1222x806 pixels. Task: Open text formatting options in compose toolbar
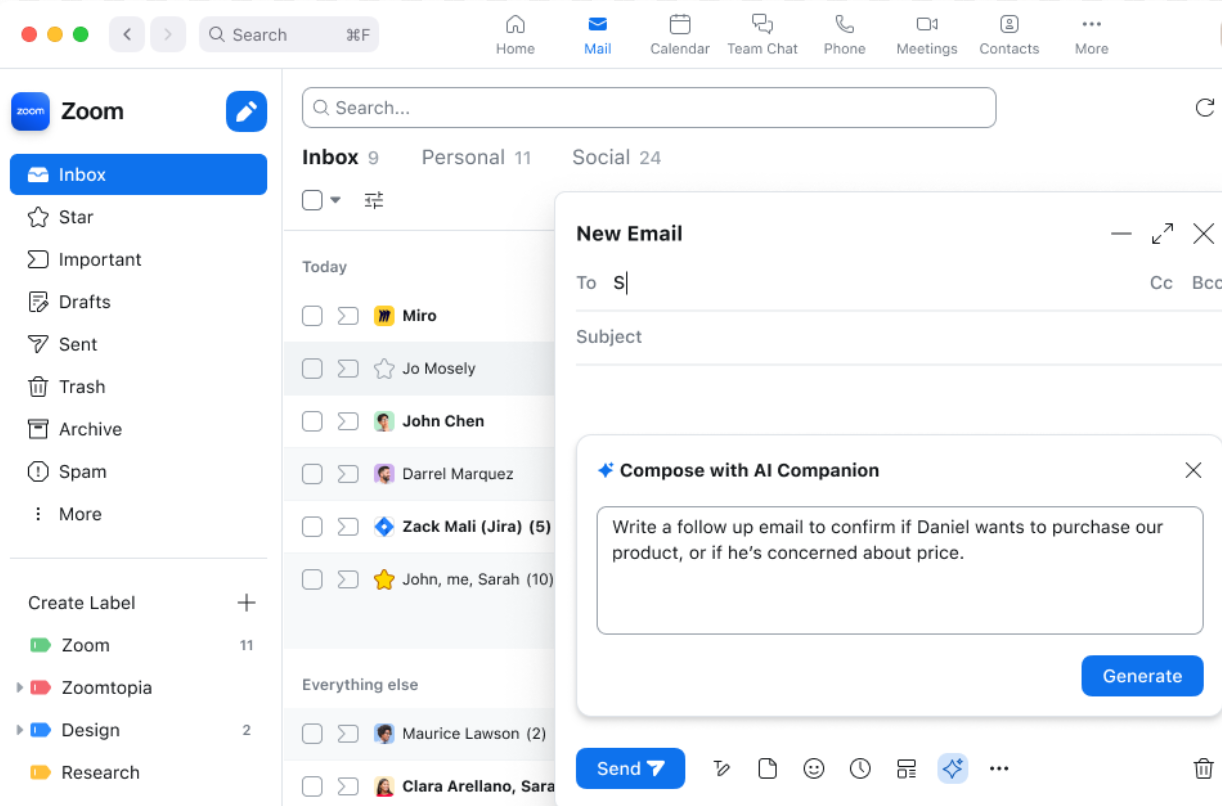click(x=722, y=768)
